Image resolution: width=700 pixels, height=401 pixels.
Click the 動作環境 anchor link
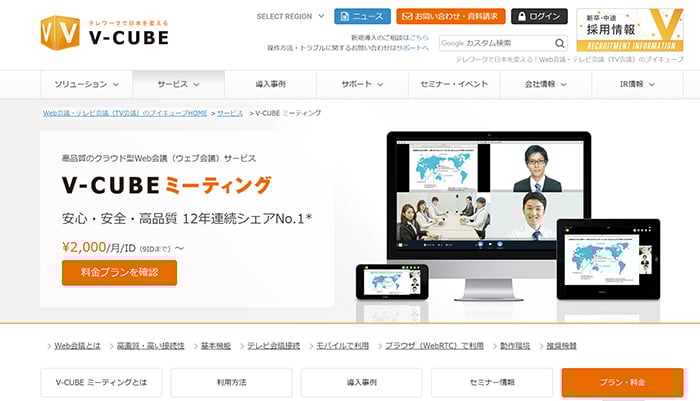tap(515, 346)
